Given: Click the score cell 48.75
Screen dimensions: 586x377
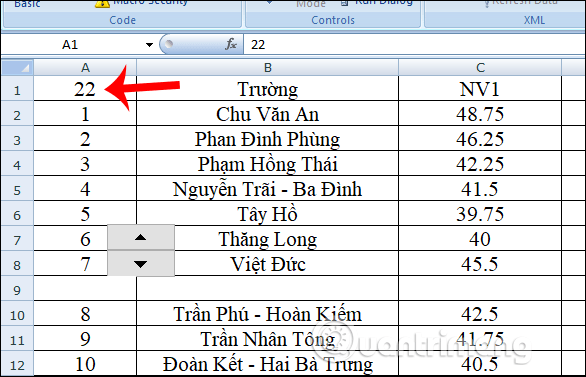Looking at the screenshot, I should click(x=480, y=114).
